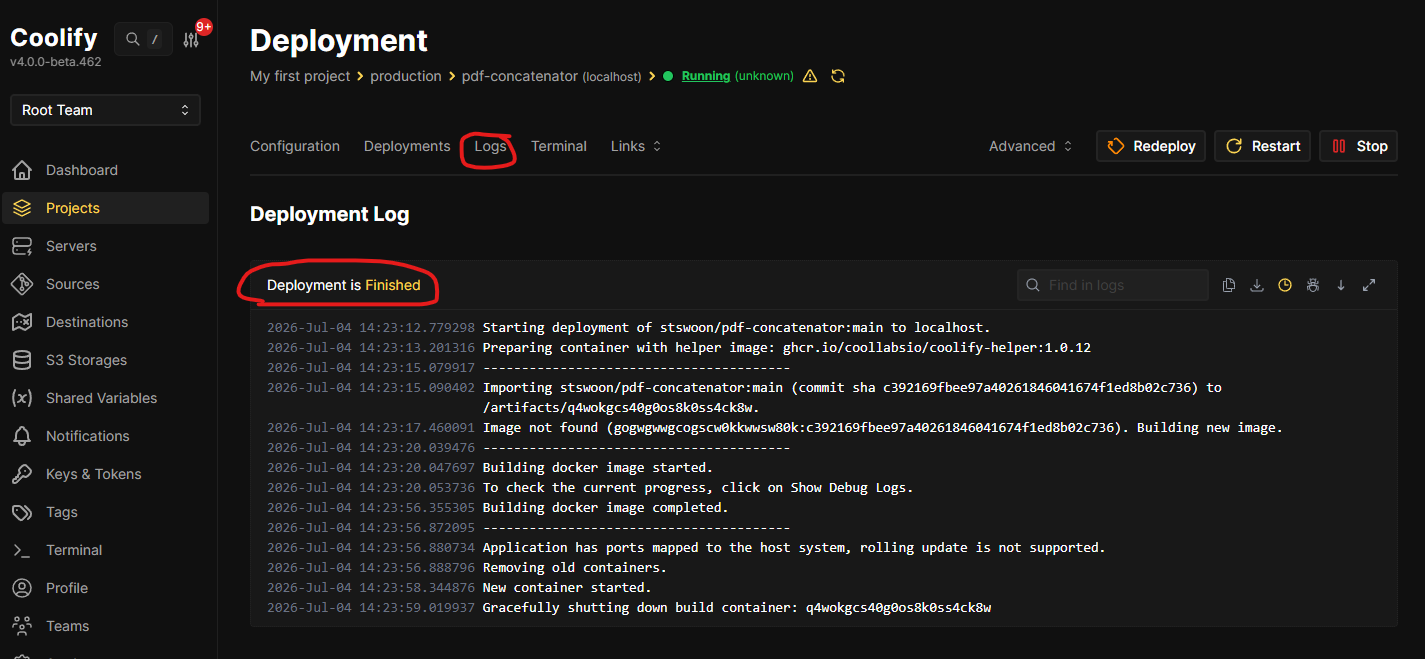Viewport: 1425px width, 659px height.
Task: Open Projects in the sidebar
Action: [105, 208]
